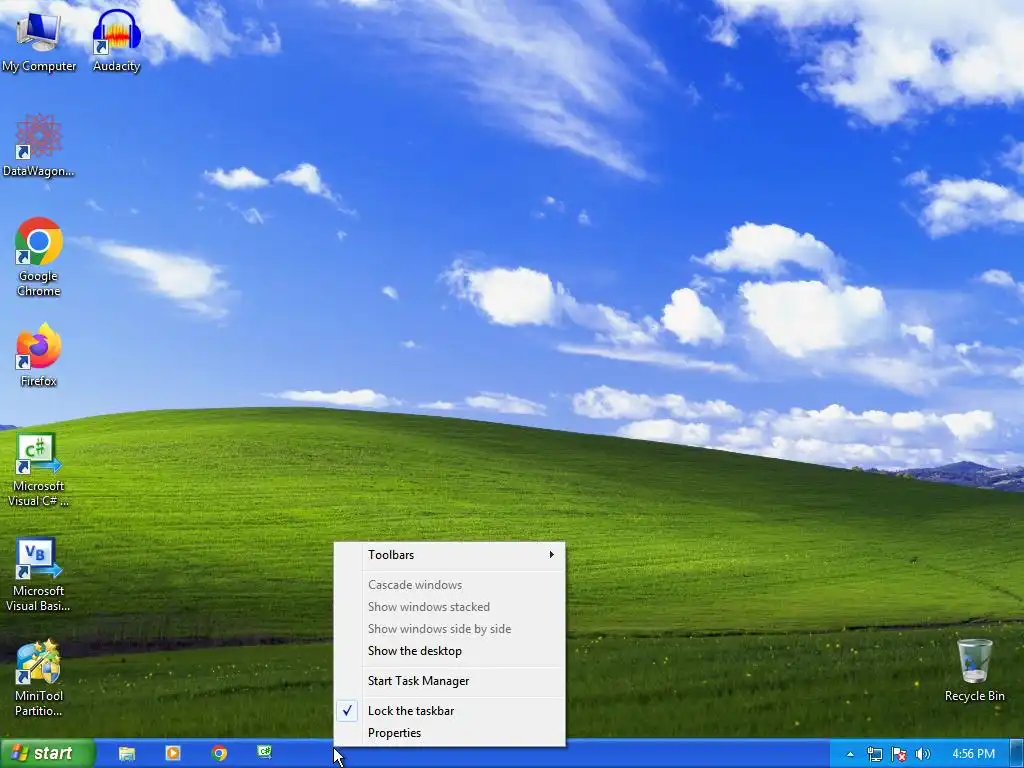Click the Show desktop strip at taskbar end
Viewport: 1024px width, 768px height.
coord(1017,754)
